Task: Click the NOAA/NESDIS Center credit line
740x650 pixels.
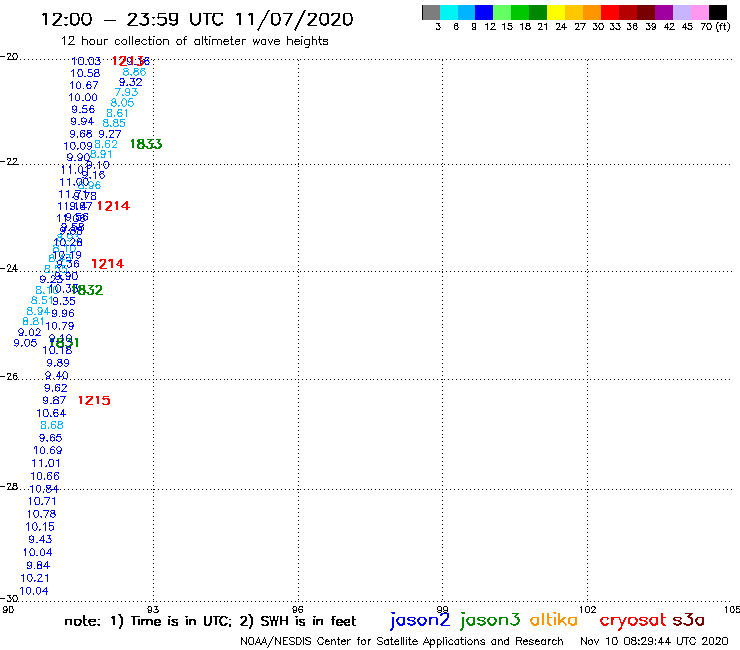Action: tap(402, 641)
